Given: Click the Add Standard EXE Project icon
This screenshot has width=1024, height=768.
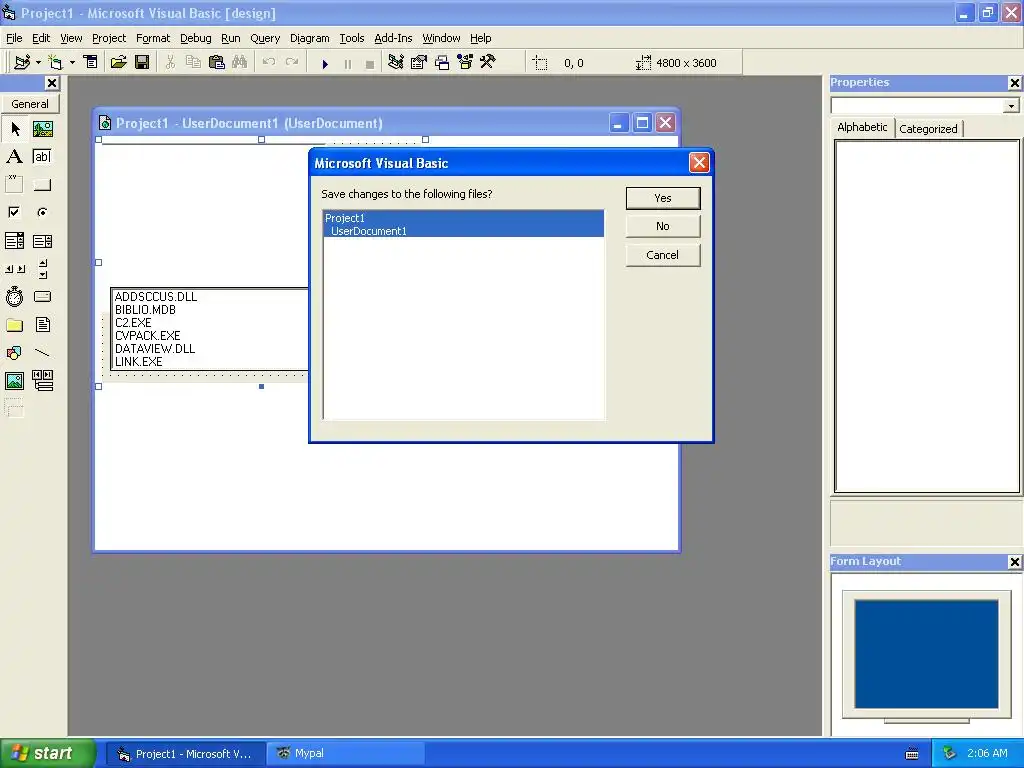Looking at the screenshot, I should (22, 63).
